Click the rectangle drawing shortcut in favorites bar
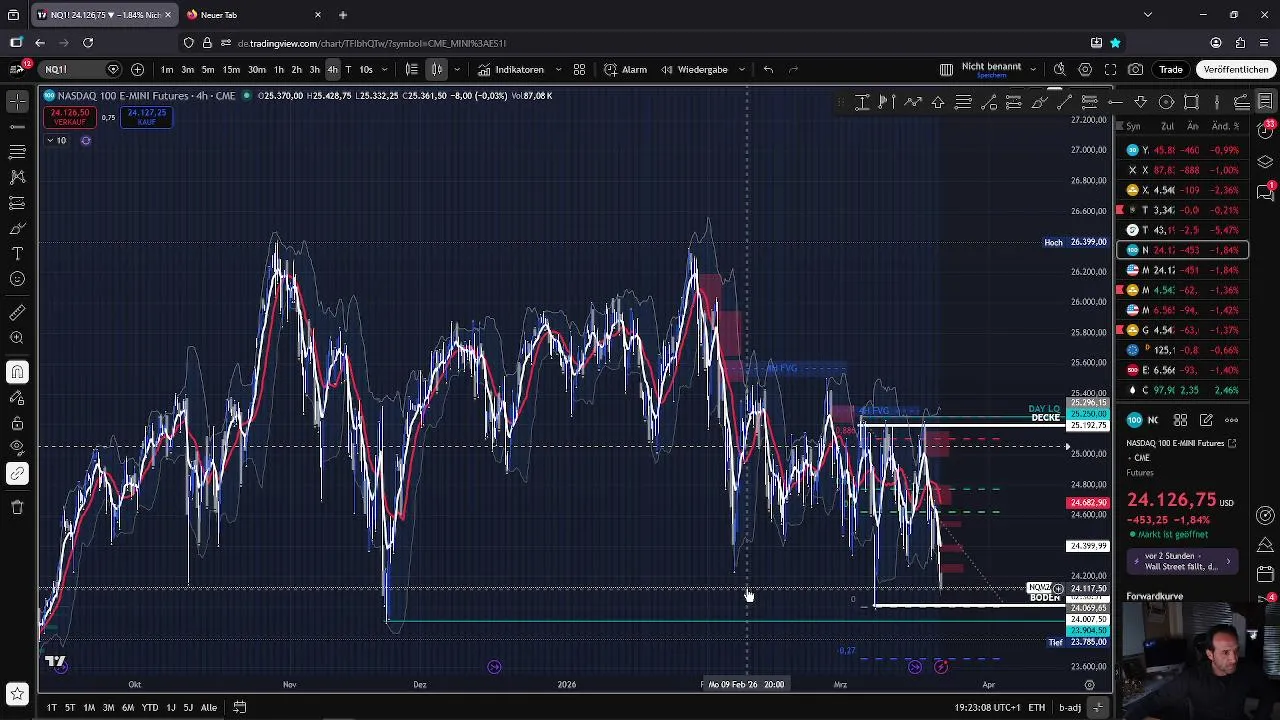The width and height of the screenshot is (1280, 720). (x=1191, y=102)
